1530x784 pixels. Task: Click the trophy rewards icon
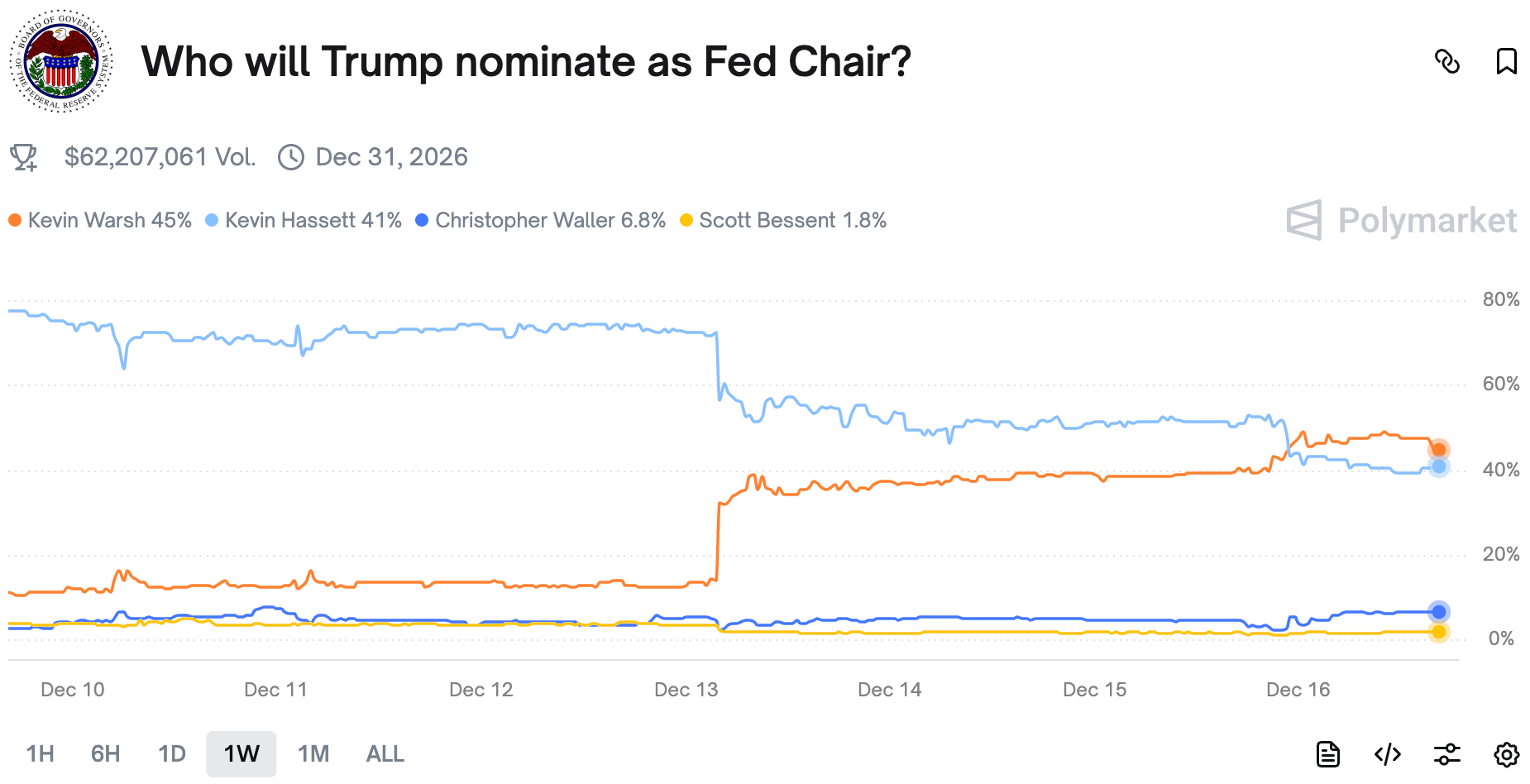pyautogui.click(x=24, y=157)
